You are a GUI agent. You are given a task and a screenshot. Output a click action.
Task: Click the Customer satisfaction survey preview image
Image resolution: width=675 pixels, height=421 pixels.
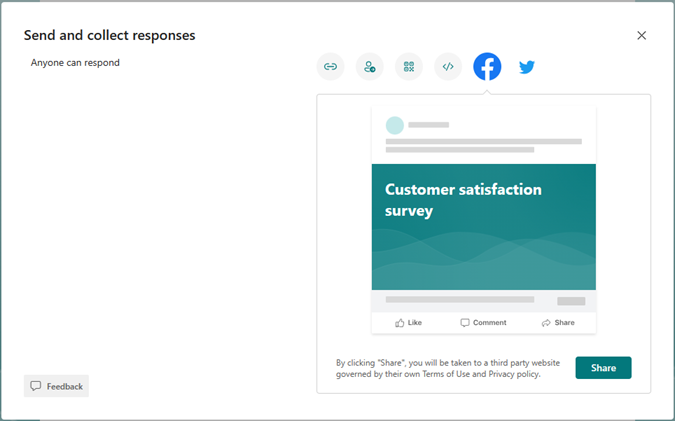click(x=484, y=227)
